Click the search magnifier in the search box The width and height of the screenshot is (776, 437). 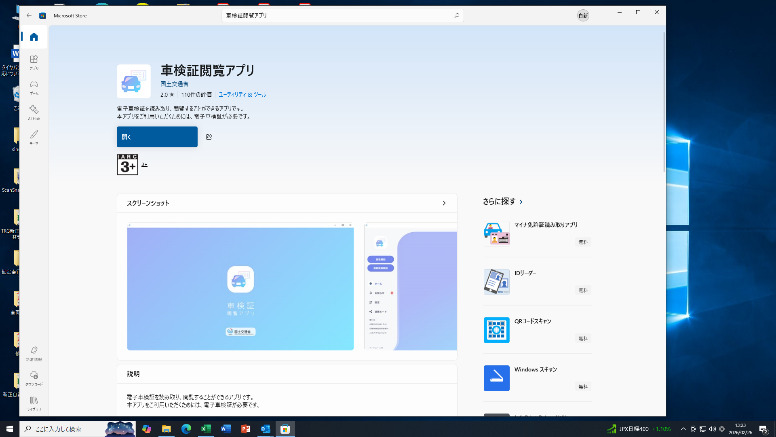click(457, 16)
